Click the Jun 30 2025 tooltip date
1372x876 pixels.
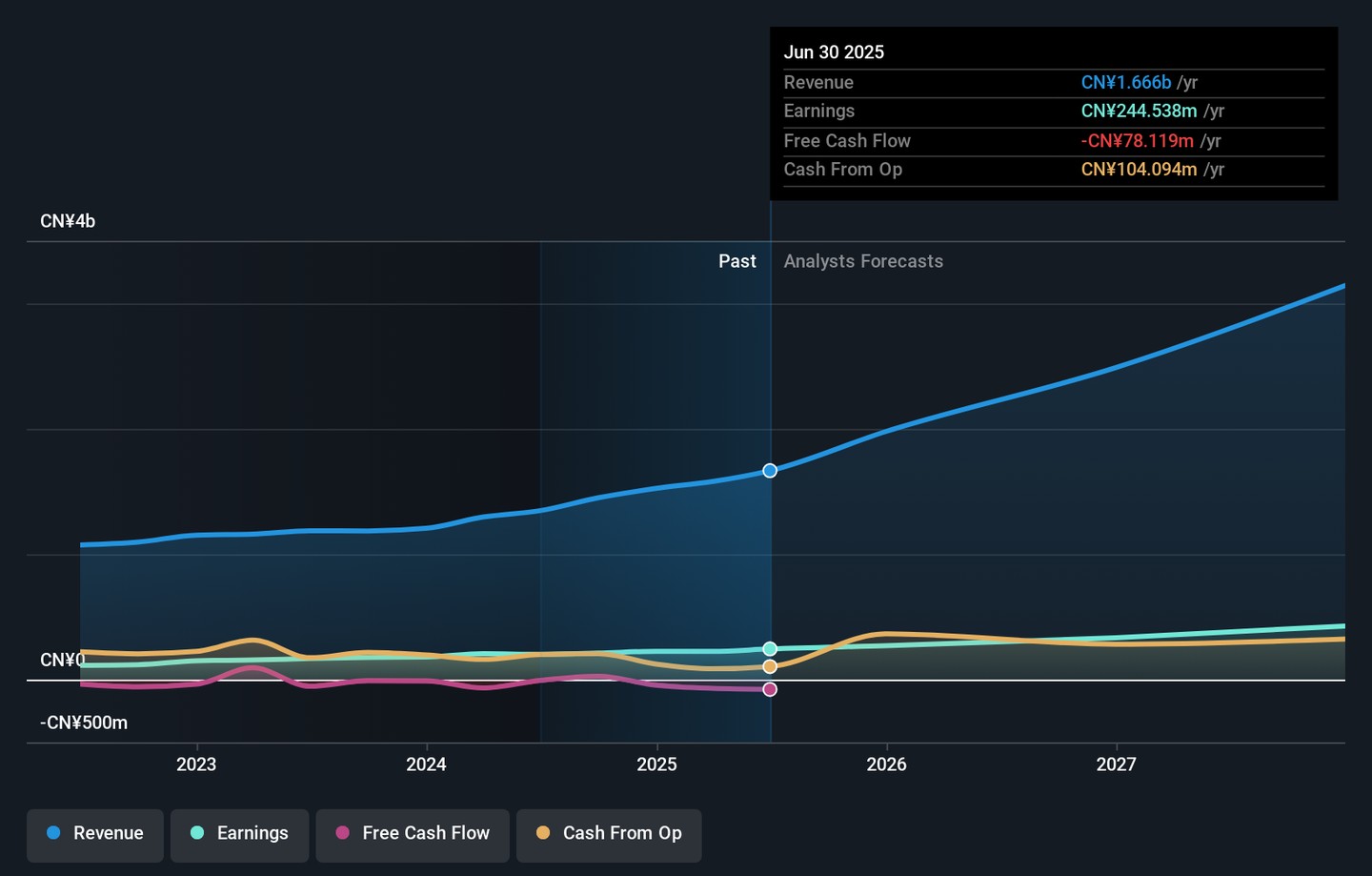pyautogui.click(x=834, y=52)
